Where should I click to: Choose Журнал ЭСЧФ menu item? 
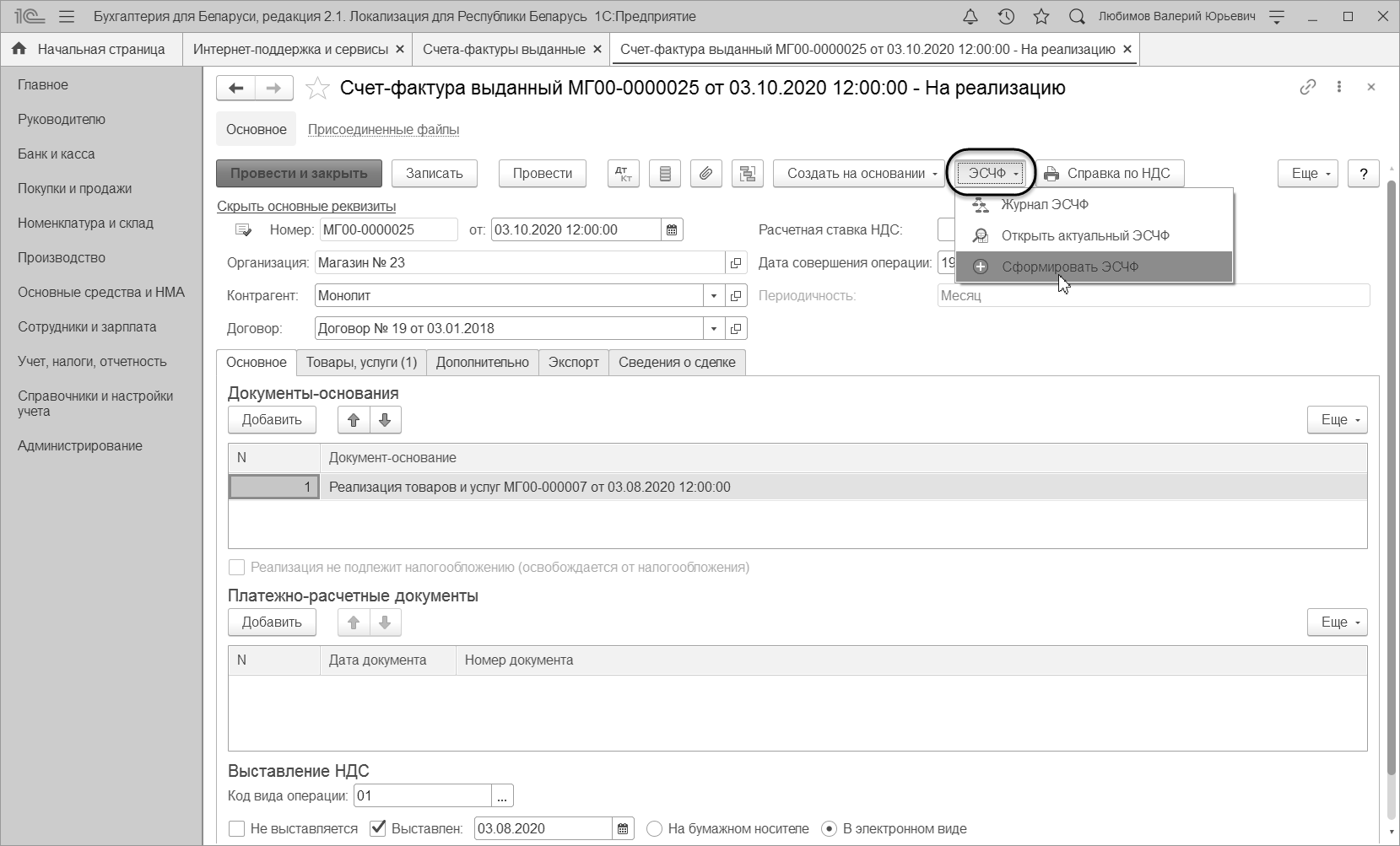point(1094,204)
